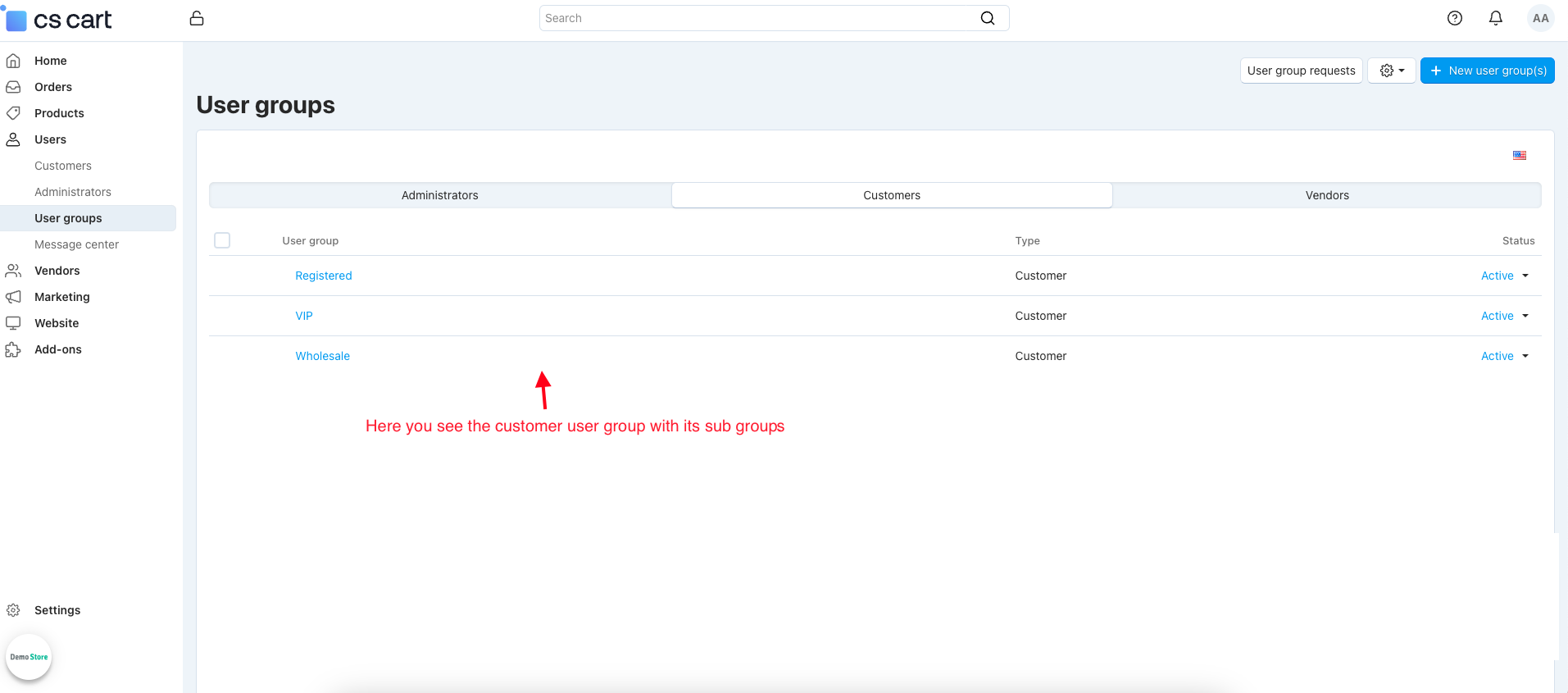Toggle the select-all user groups checkbox
This screenshot has width=1568, height=693.
coord(222,240)
